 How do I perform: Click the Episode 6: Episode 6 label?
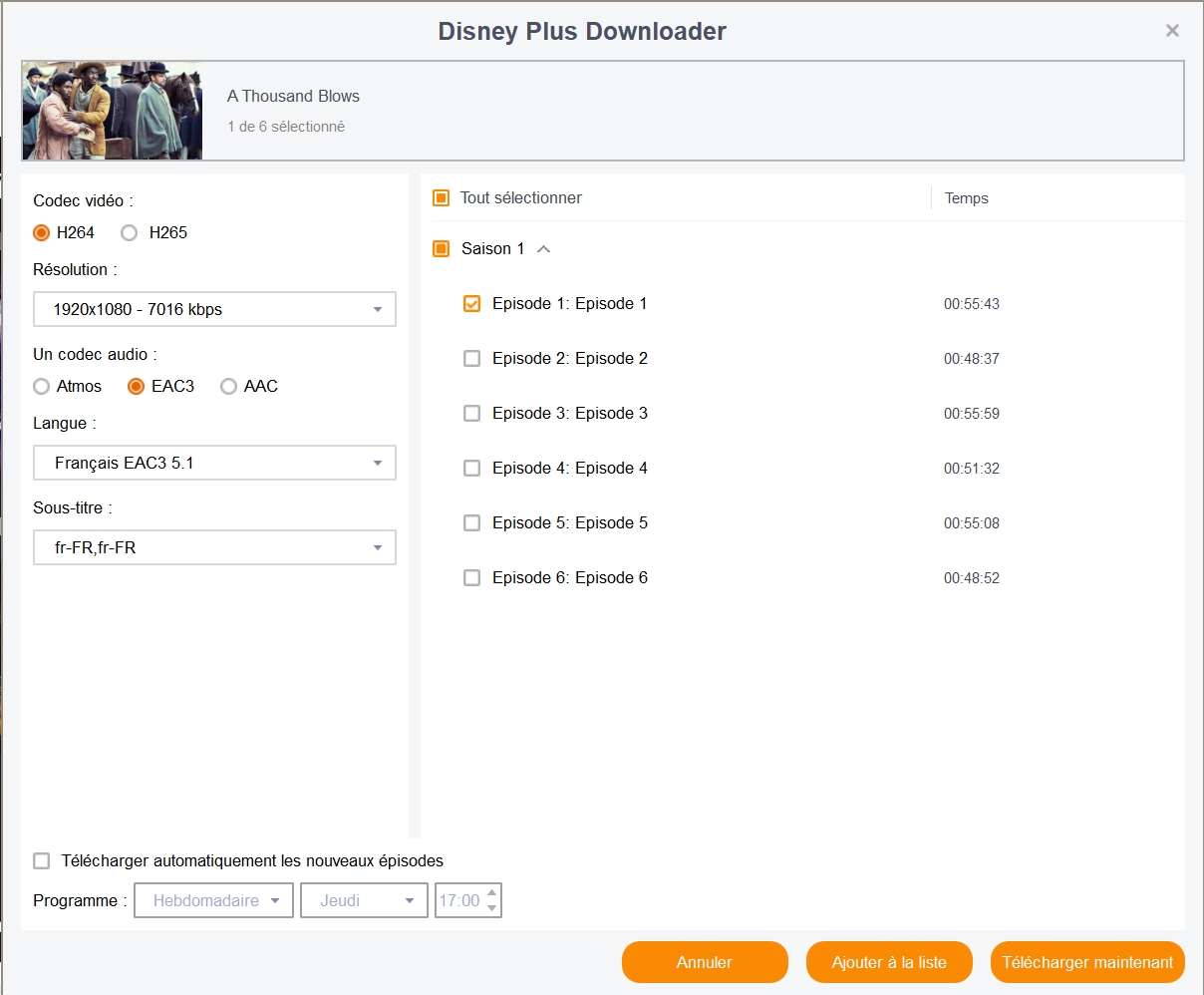coord(570,577)
